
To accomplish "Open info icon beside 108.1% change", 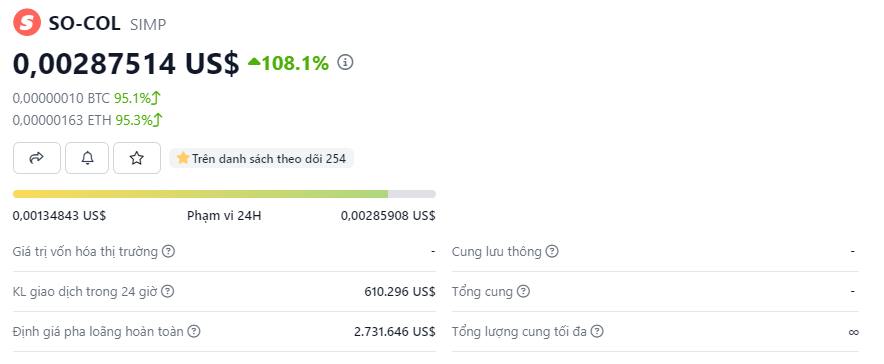I will (x=345, y=62).
